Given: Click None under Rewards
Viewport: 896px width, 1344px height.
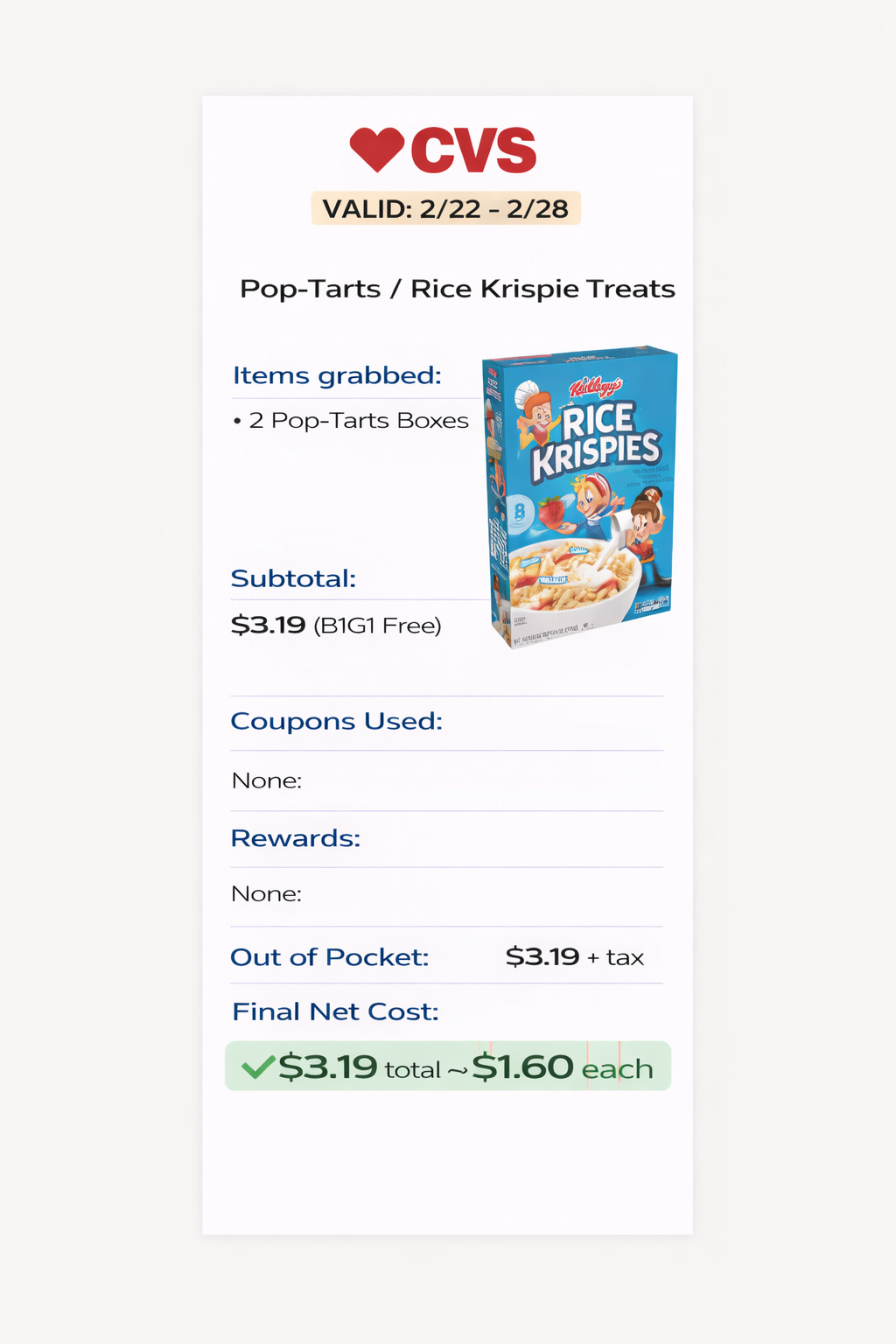Looking at the screenshot, I should click(x=266, y=893).
